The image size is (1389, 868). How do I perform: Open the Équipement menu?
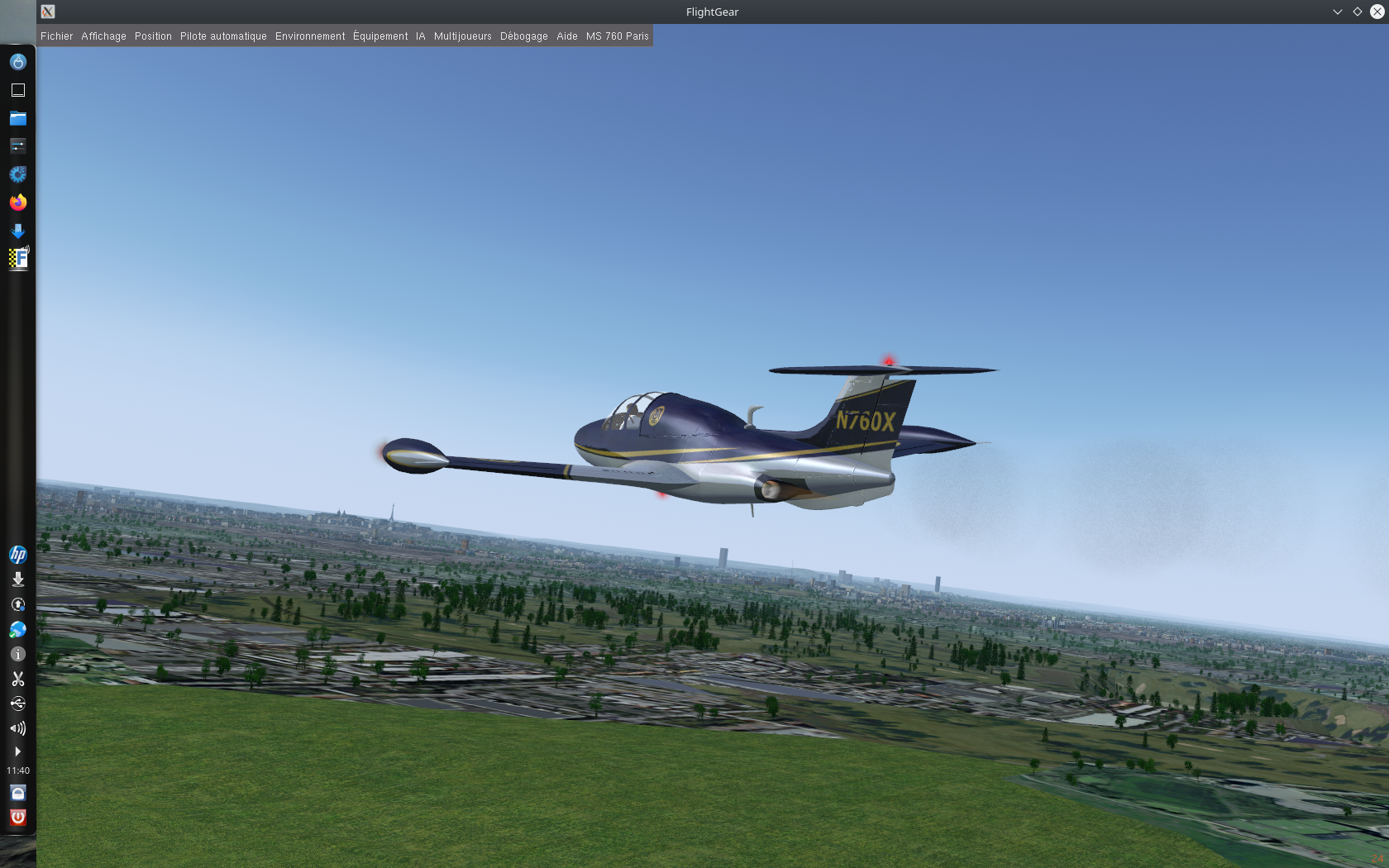point(380,36)
